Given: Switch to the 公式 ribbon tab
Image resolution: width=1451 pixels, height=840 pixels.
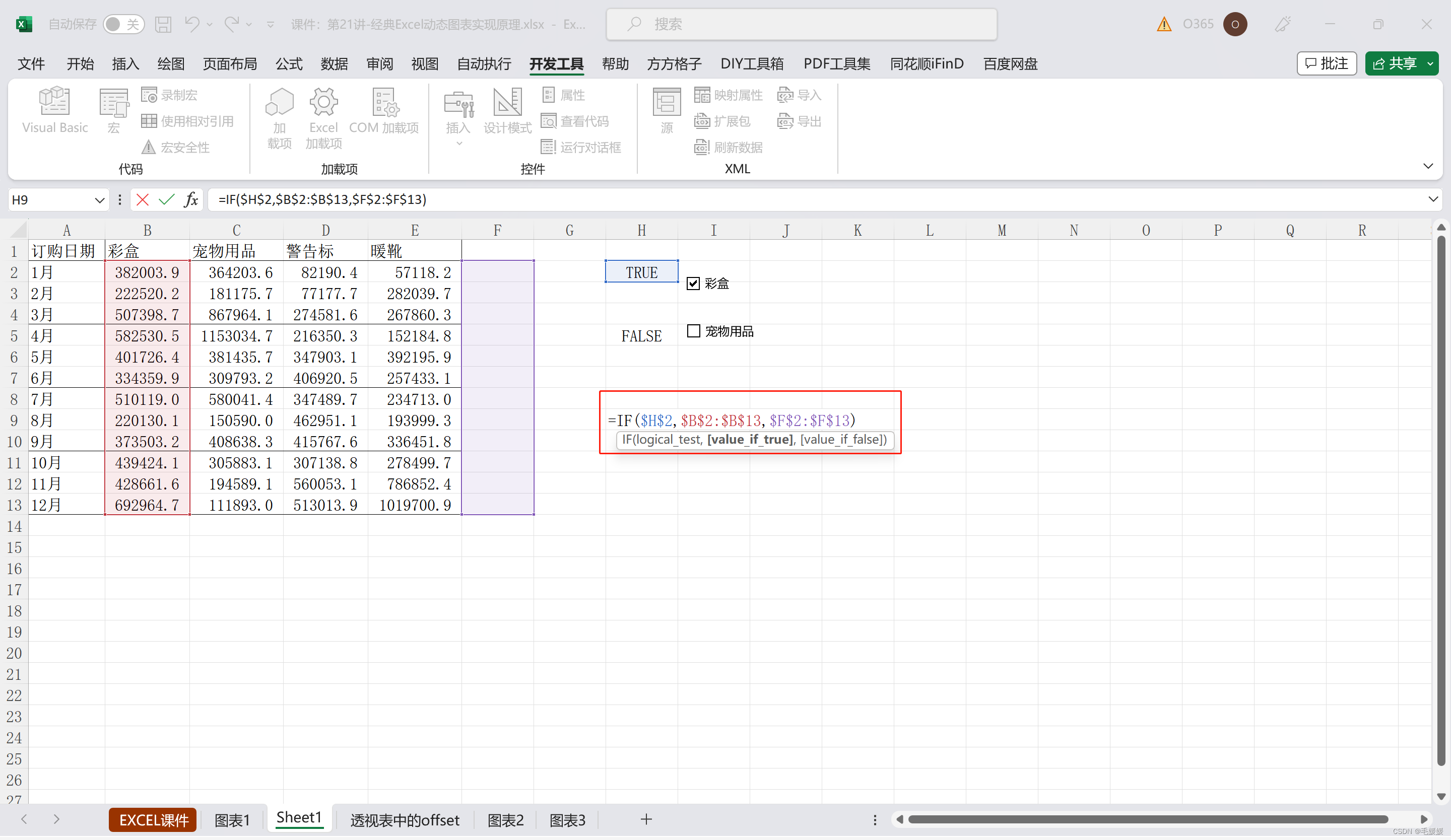Looking at the screenshot, I should (x=289, y=64).
